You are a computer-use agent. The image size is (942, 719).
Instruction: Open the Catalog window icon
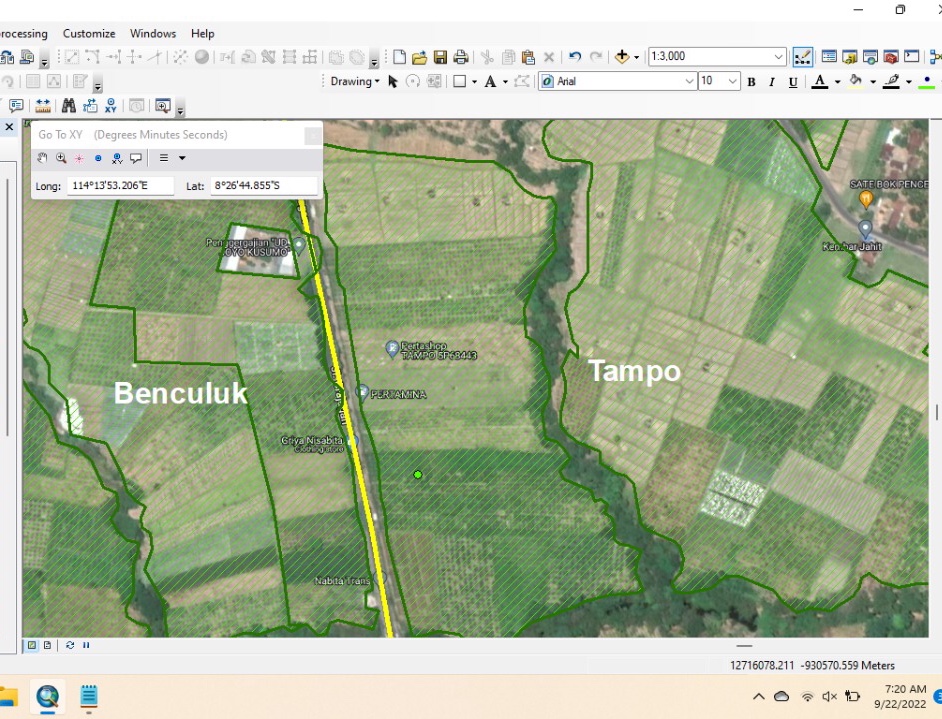(x=849, y=57)
